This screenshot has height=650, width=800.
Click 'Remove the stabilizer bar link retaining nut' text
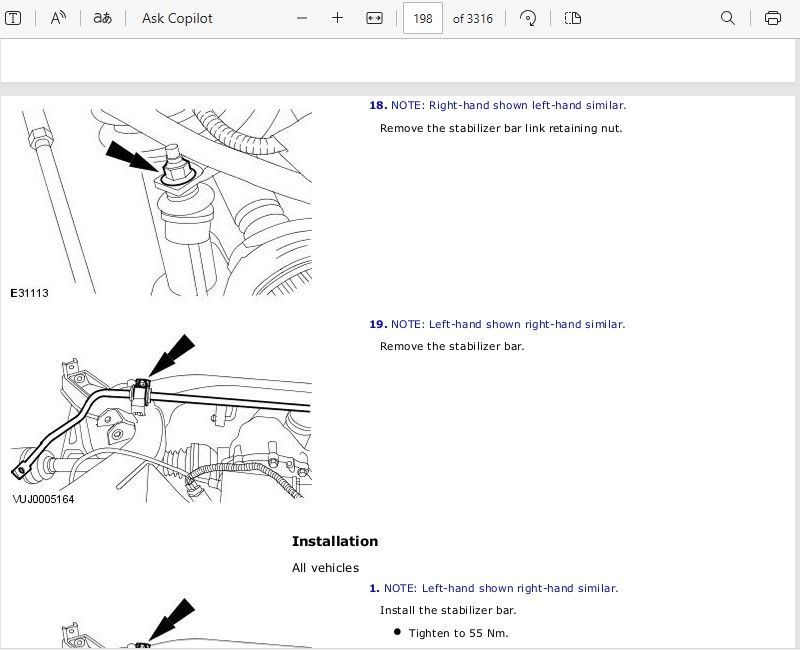point(500,128)
